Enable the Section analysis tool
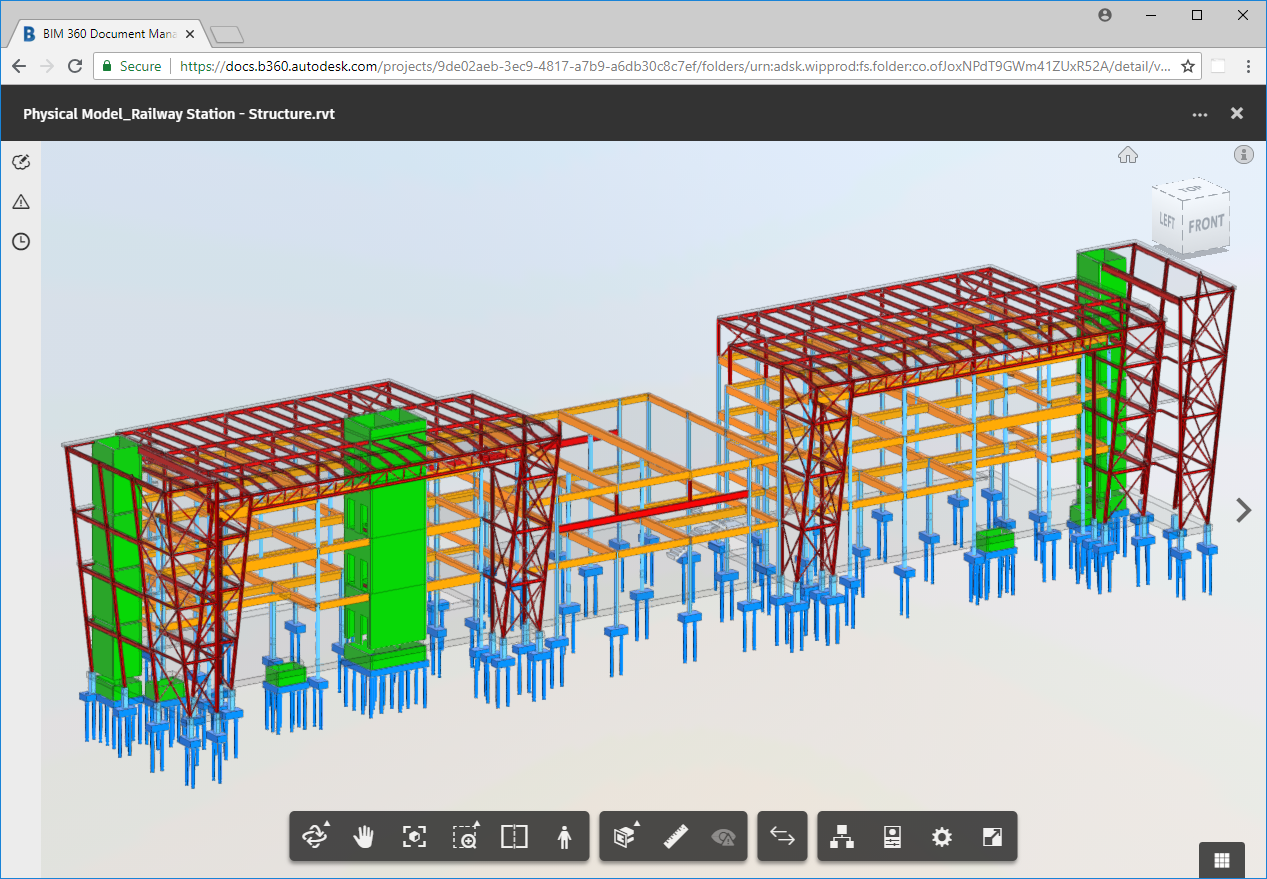The image size is (1267, 879). point(514,837)
